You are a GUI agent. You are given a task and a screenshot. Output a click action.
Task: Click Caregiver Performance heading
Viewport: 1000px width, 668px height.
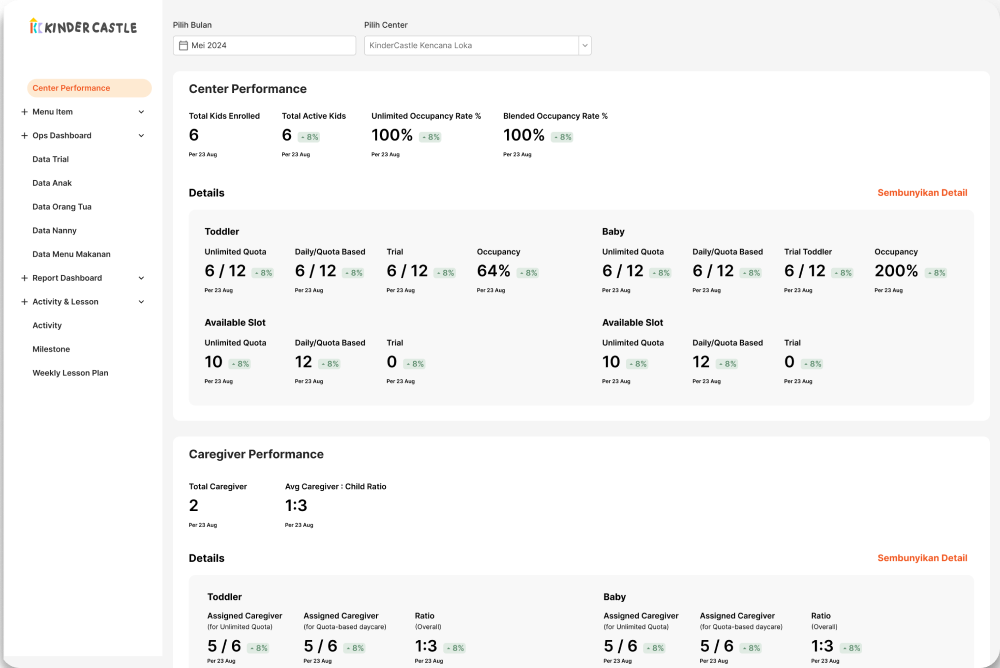click(256, 454)
